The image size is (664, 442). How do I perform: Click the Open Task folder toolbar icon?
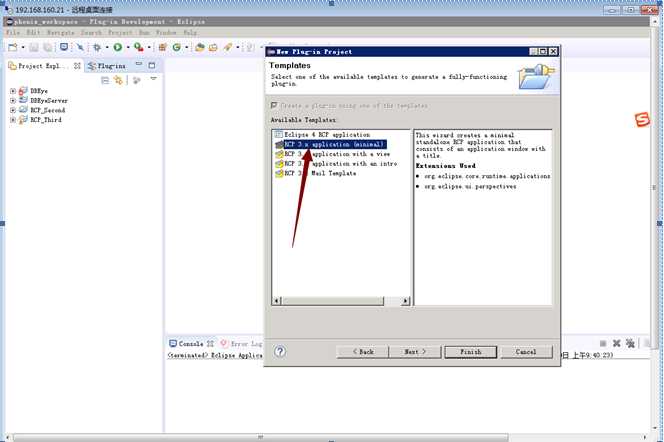[x=213, y=47]
